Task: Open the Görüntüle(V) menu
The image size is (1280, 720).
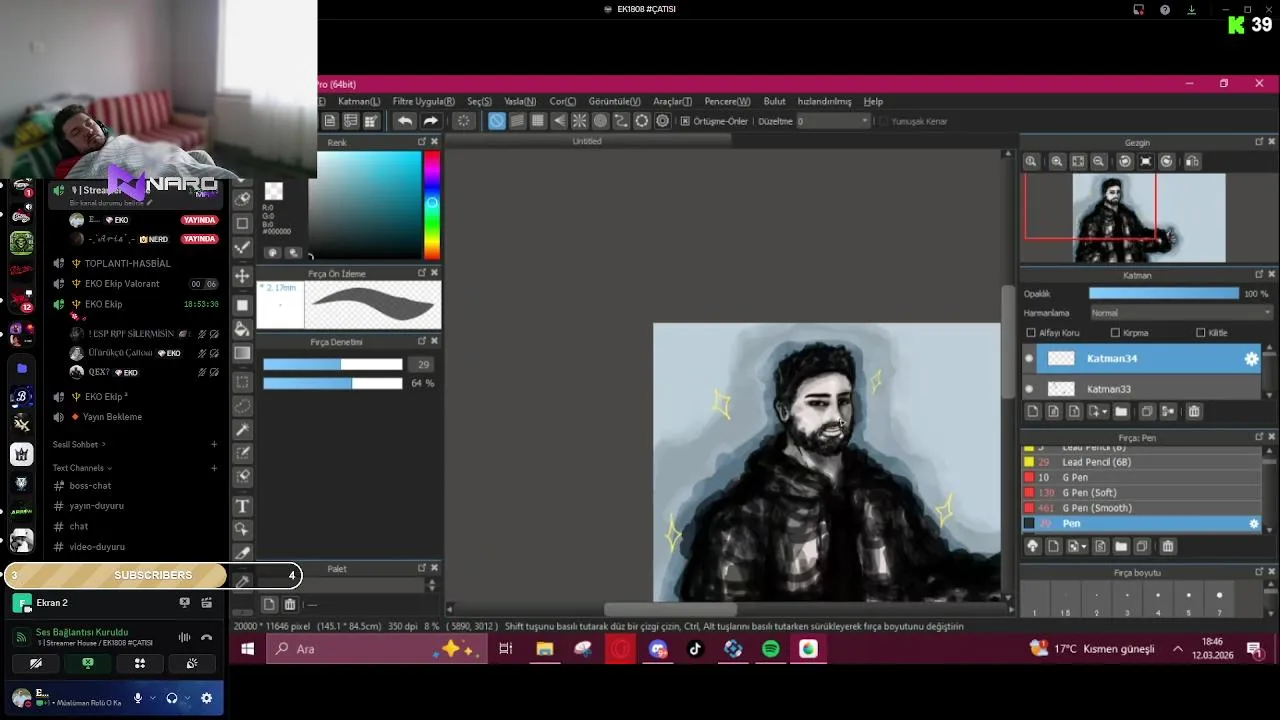Action: [615, 101]
